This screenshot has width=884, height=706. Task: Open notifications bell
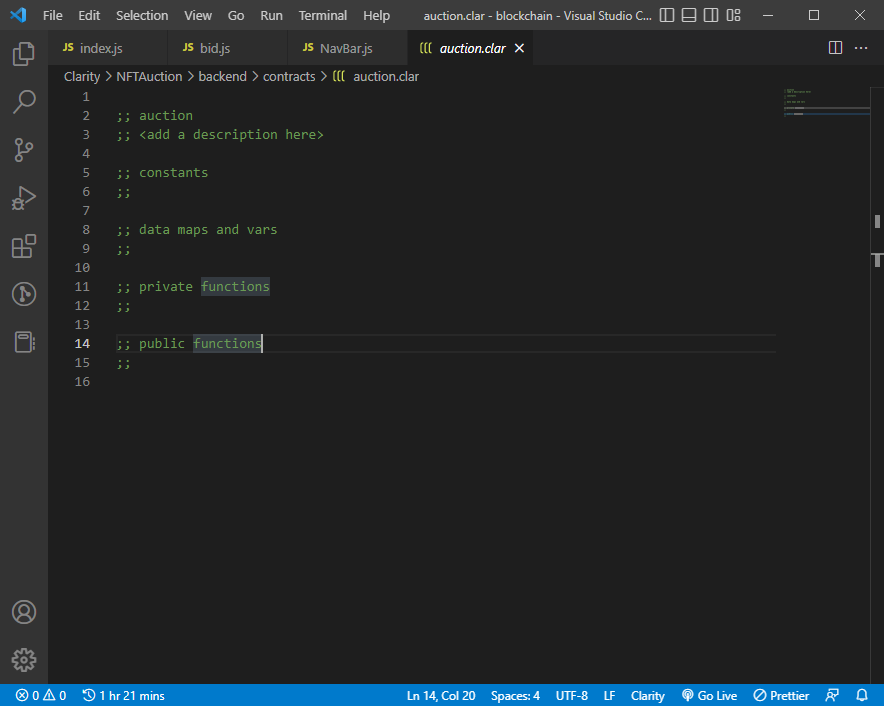pyautogui.click(x=862, y=695)
